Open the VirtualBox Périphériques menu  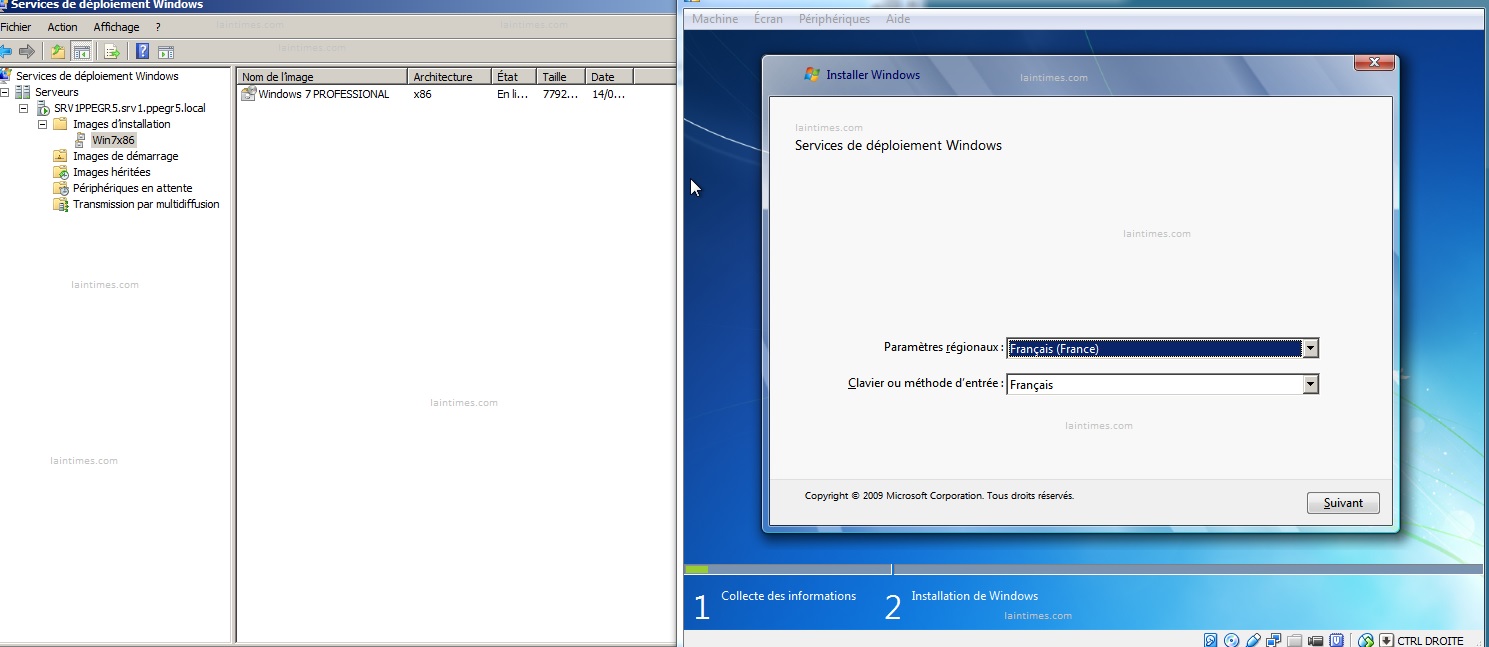(834, 19)
